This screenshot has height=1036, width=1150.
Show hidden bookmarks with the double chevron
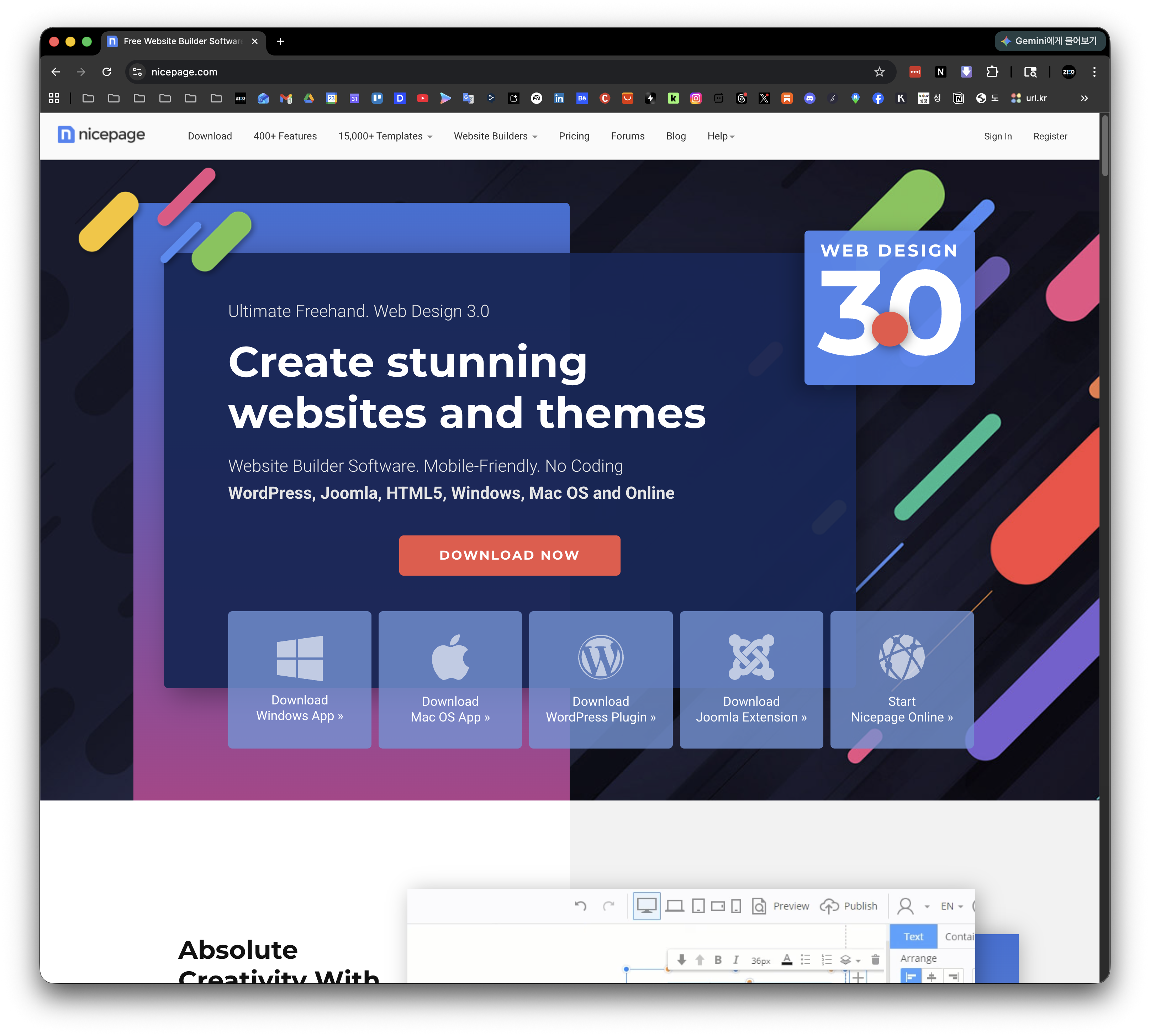coord(1085,99)
